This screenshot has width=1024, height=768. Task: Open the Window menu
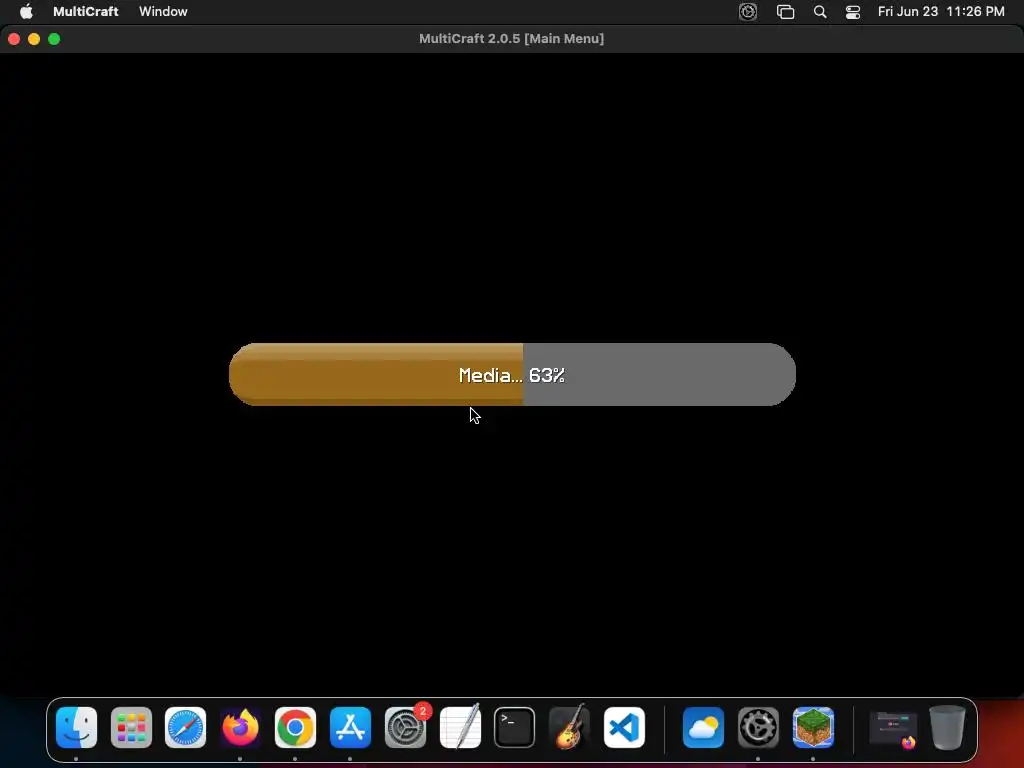coord(163,11)
